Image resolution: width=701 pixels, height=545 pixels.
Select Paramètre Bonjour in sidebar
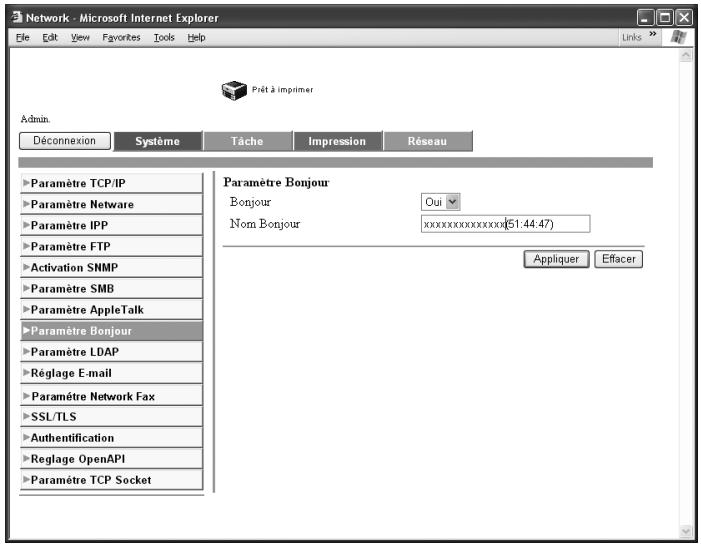(x=111, y=331)
